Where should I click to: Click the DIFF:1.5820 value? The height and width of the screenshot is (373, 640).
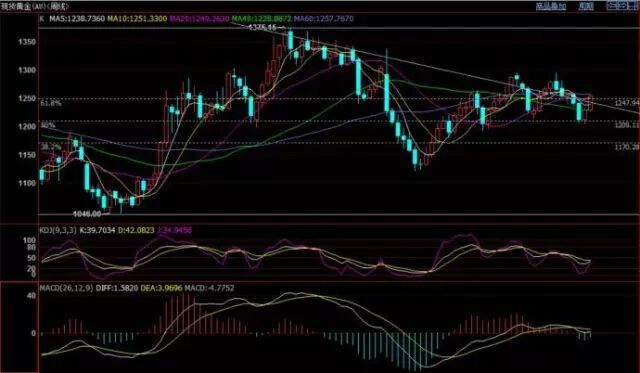pyautogui.click(x=117, y=288)
